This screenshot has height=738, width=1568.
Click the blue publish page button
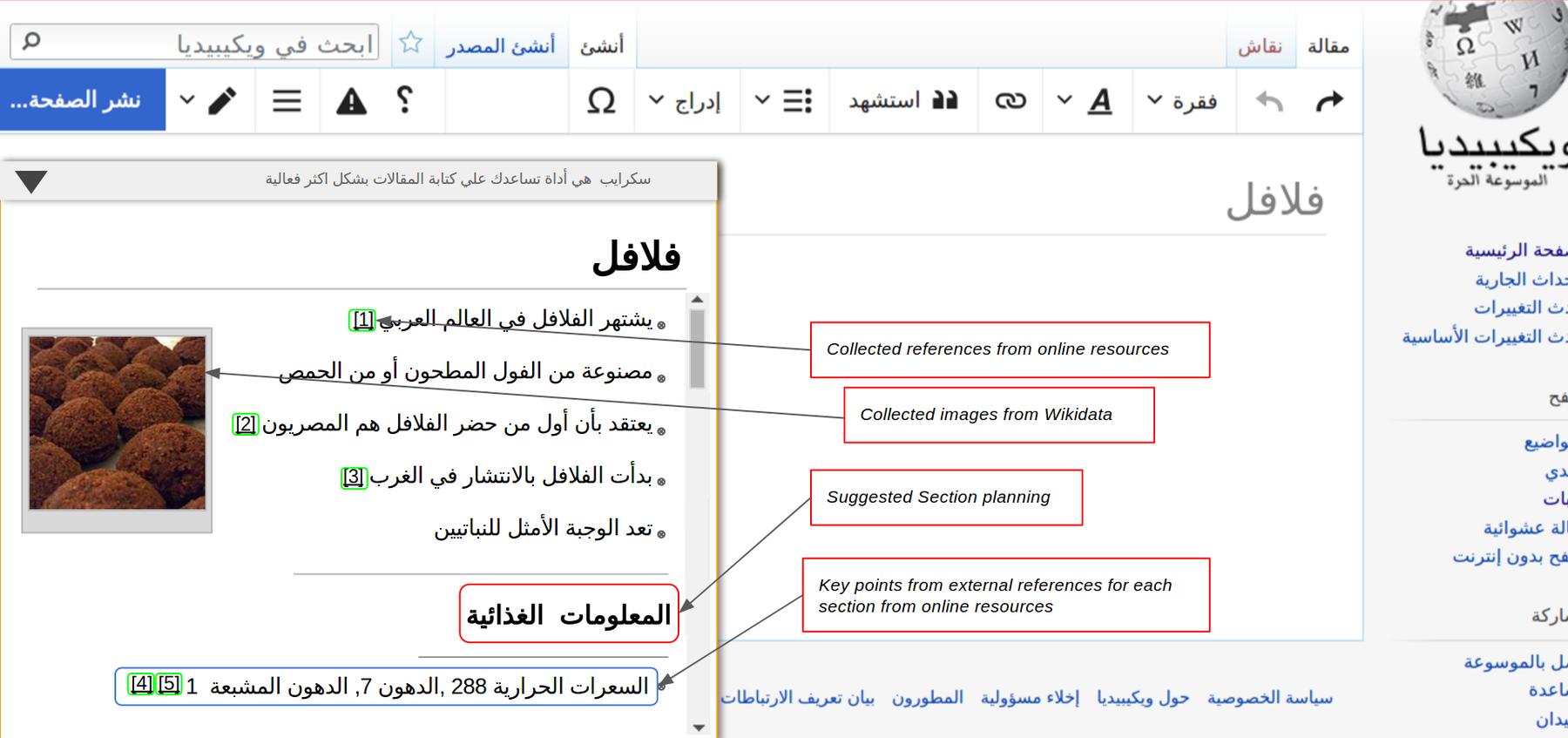coord(82,100)
